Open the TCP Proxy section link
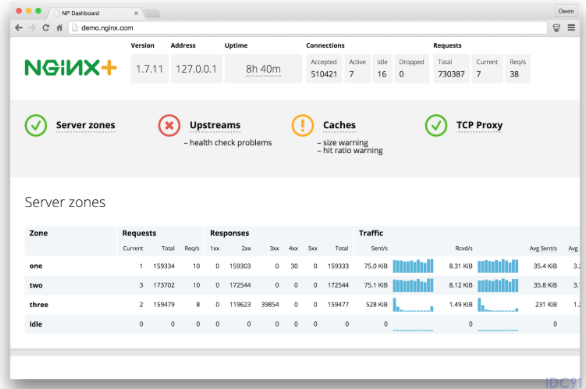586x389 pixels. click(x=479, y=125)
